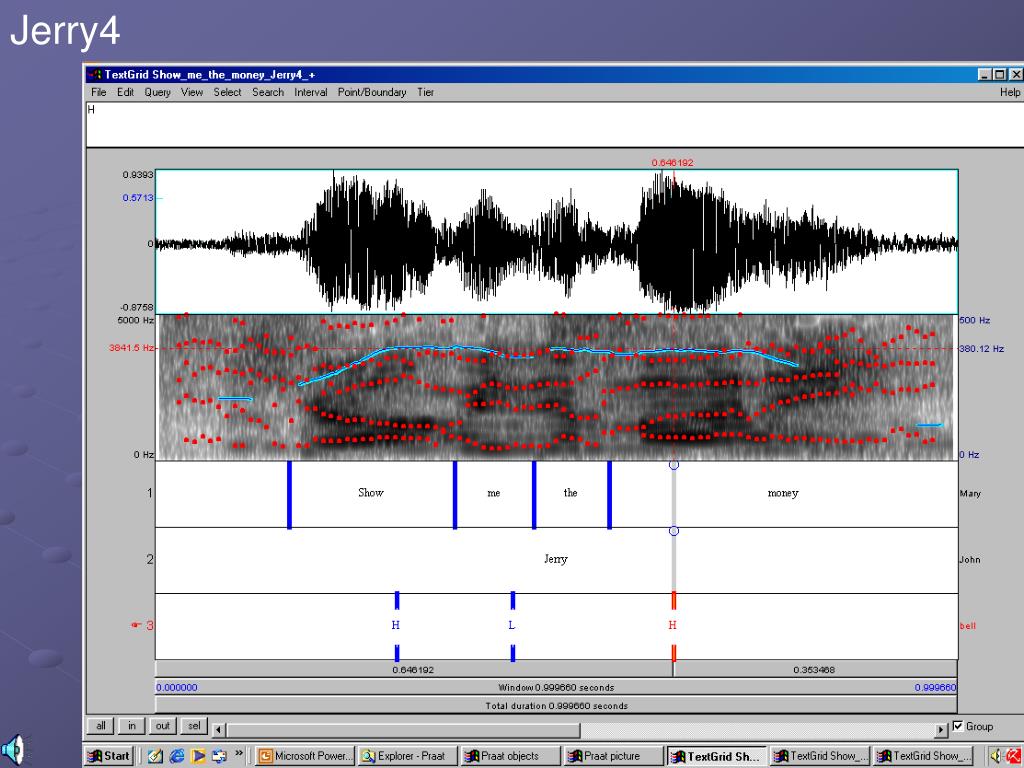Click the Mary tier name
Viewport: 1024px width, 768px height.
970,494
